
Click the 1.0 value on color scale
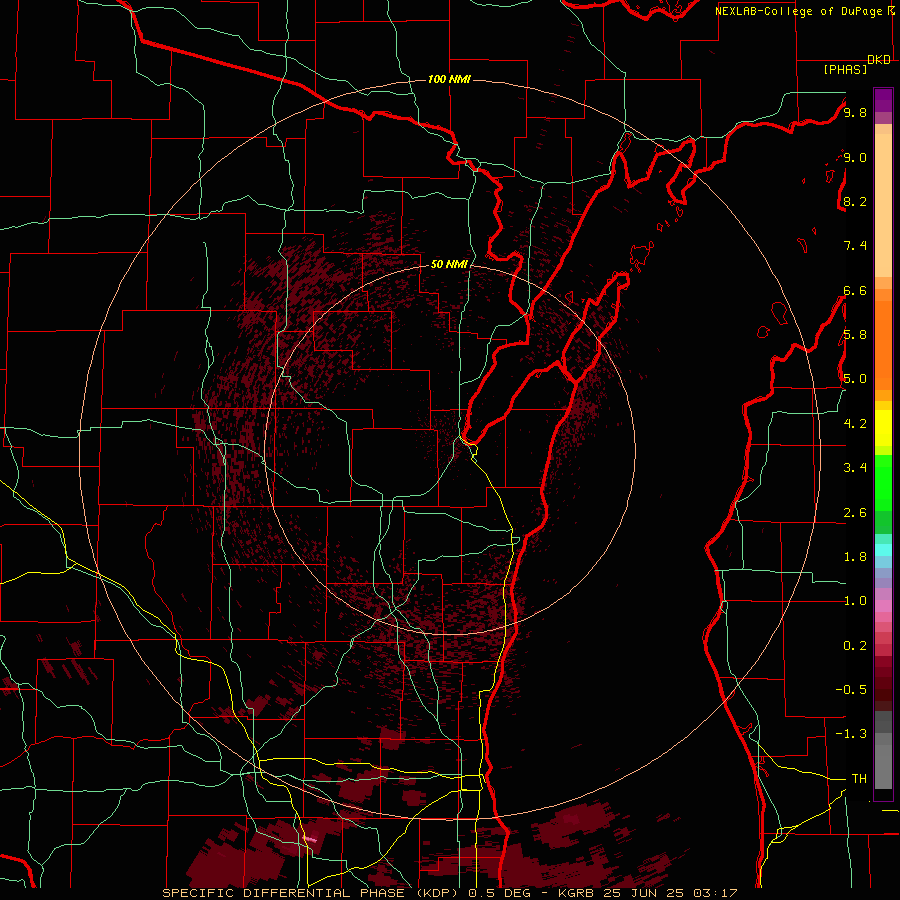(855, 601)
